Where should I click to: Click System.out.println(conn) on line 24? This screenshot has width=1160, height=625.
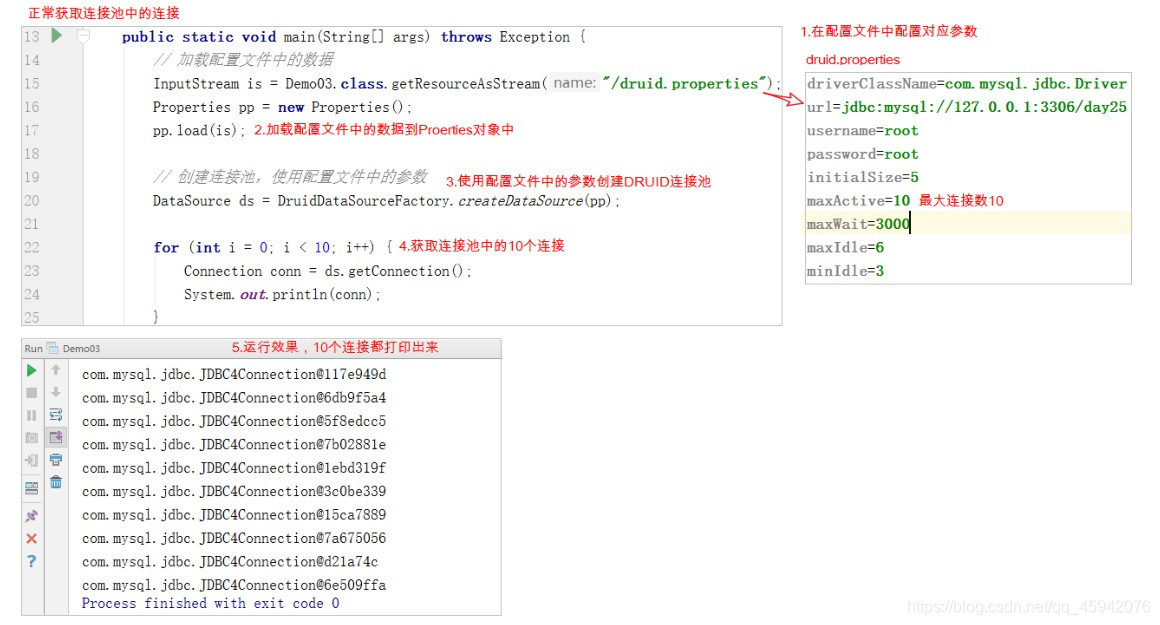(278, 294)
